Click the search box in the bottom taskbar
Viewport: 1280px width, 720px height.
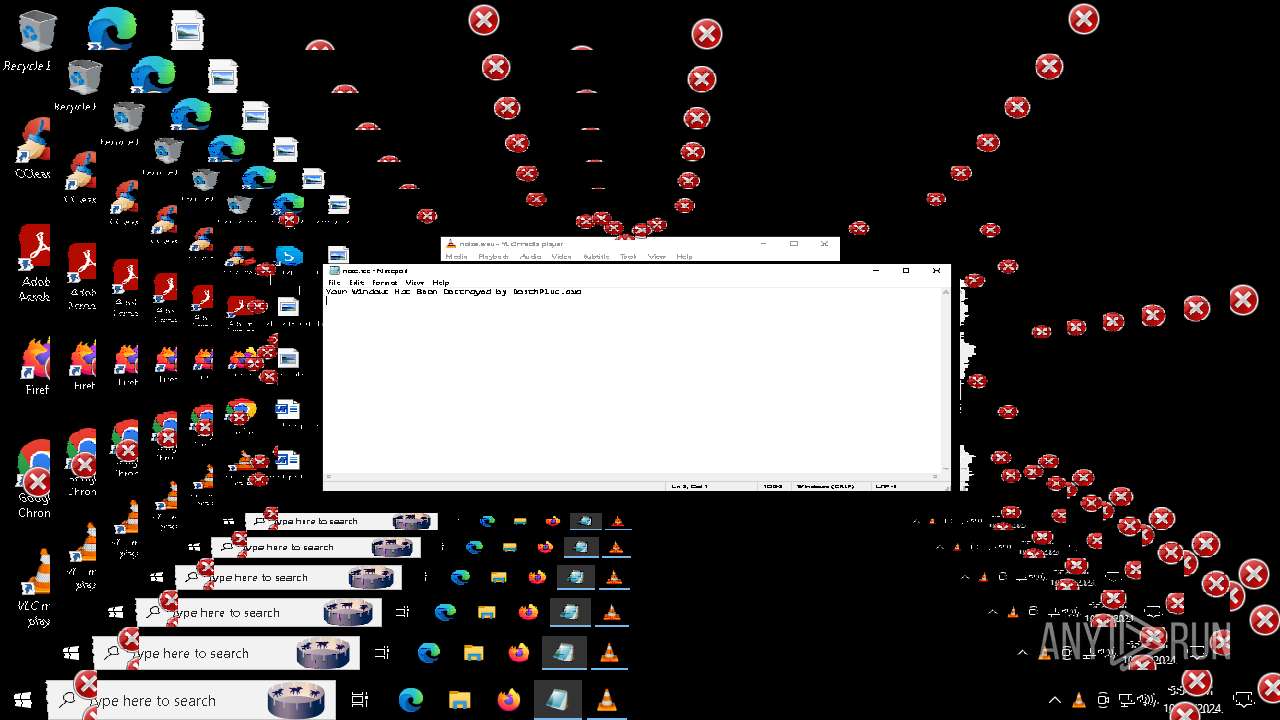click(192, 701)
